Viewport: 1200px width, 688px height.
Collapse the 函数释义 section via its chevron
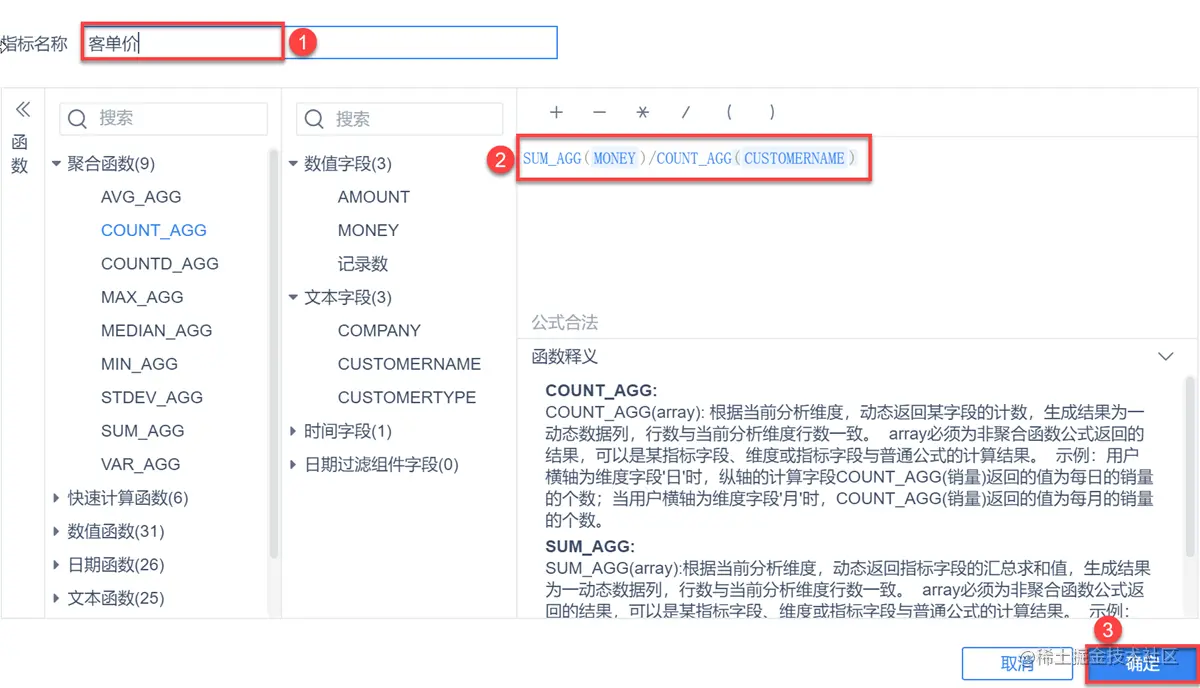click(1166, 355)
